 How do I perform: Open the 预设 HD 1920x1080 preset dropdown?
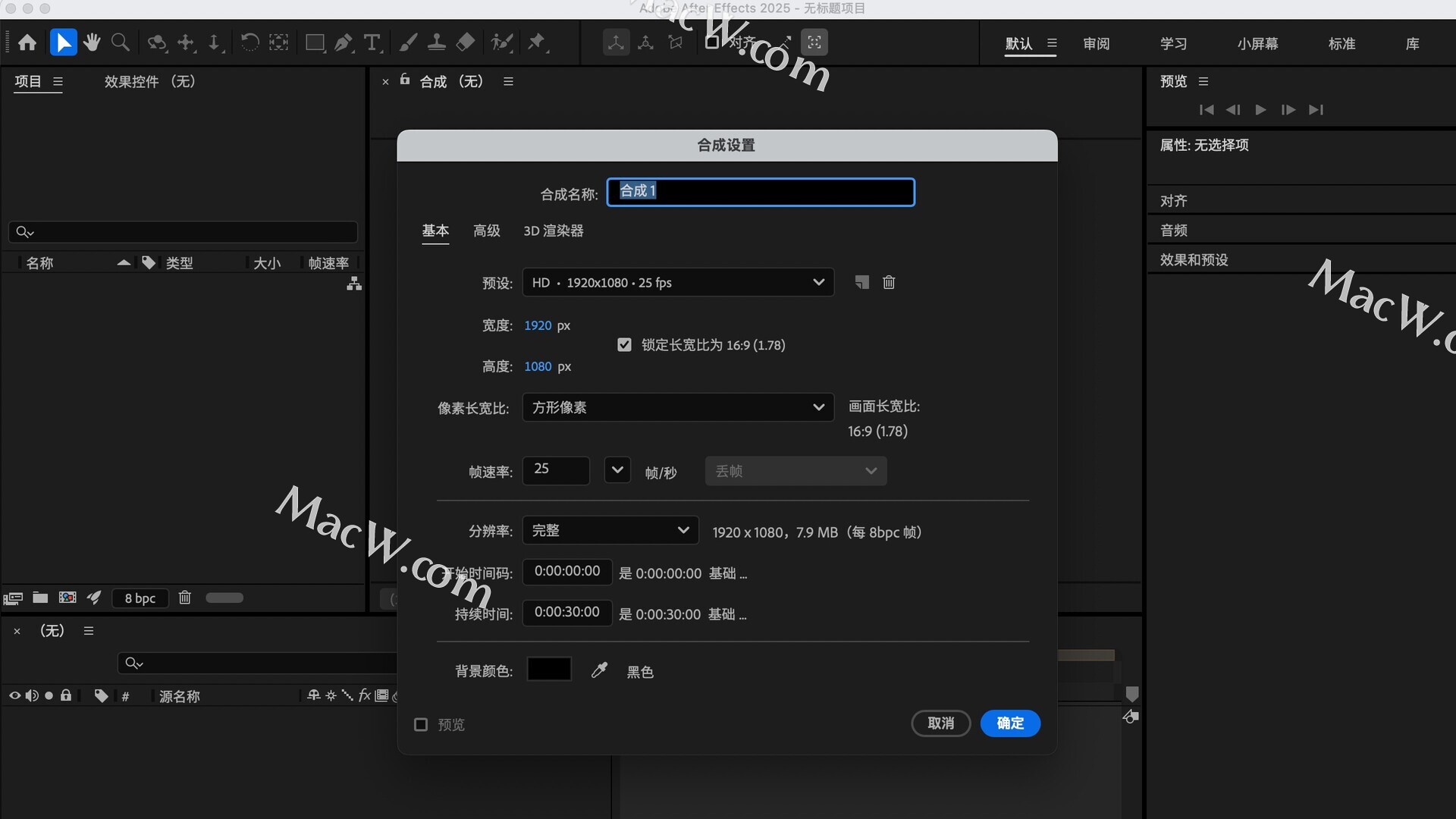[x=678, y=282]
